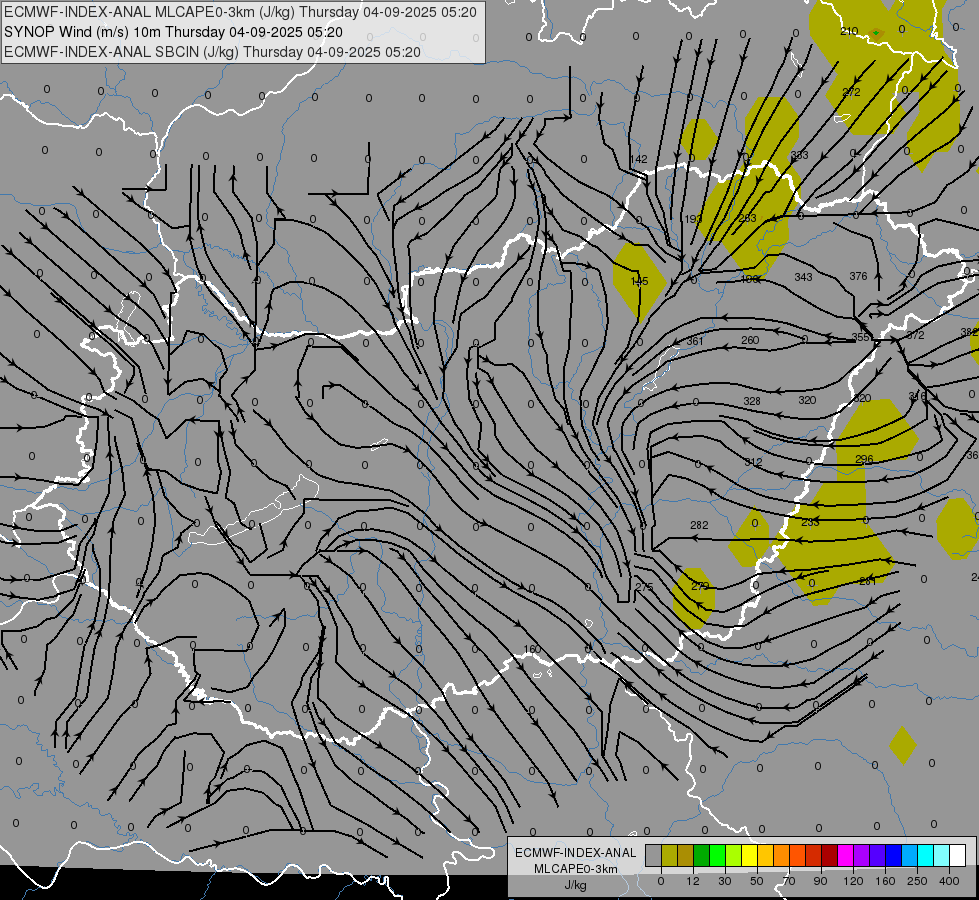Image resolution: width=979 pixels, height=900 pixels.
Task: Click the 142 value on the map
Action: tap(639, 159)
